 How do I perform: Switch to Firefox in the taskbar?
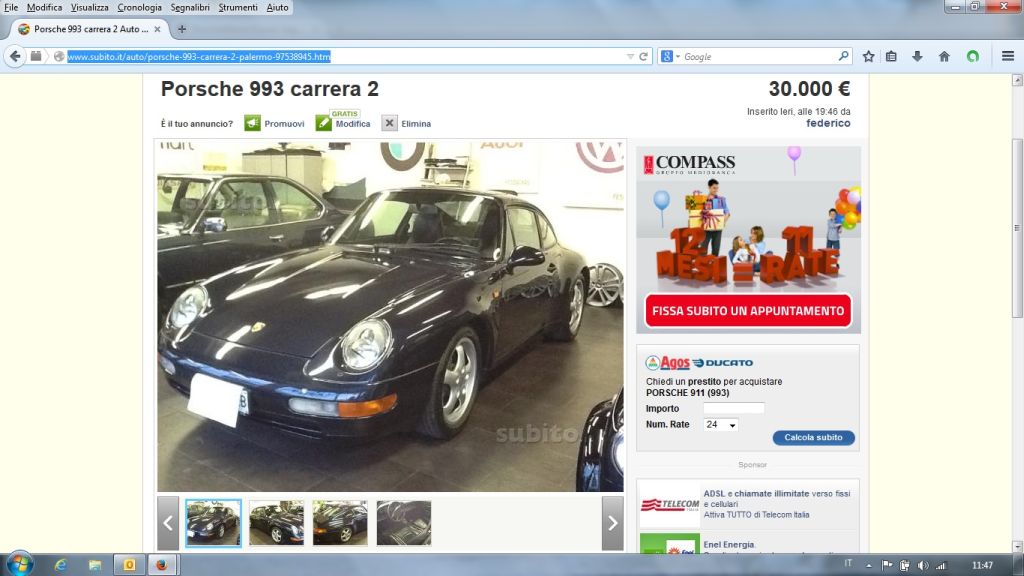[162, 565]
